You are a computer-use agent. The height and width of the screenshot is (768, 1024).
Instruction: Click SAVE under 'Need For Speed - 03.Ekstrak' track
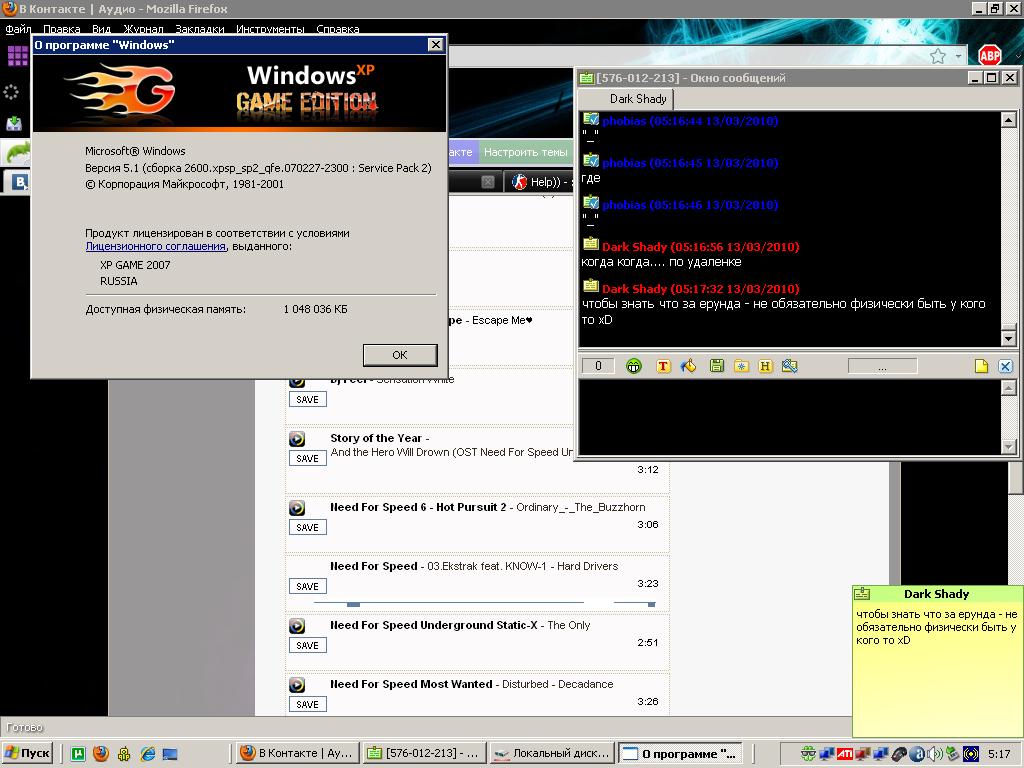308,586
